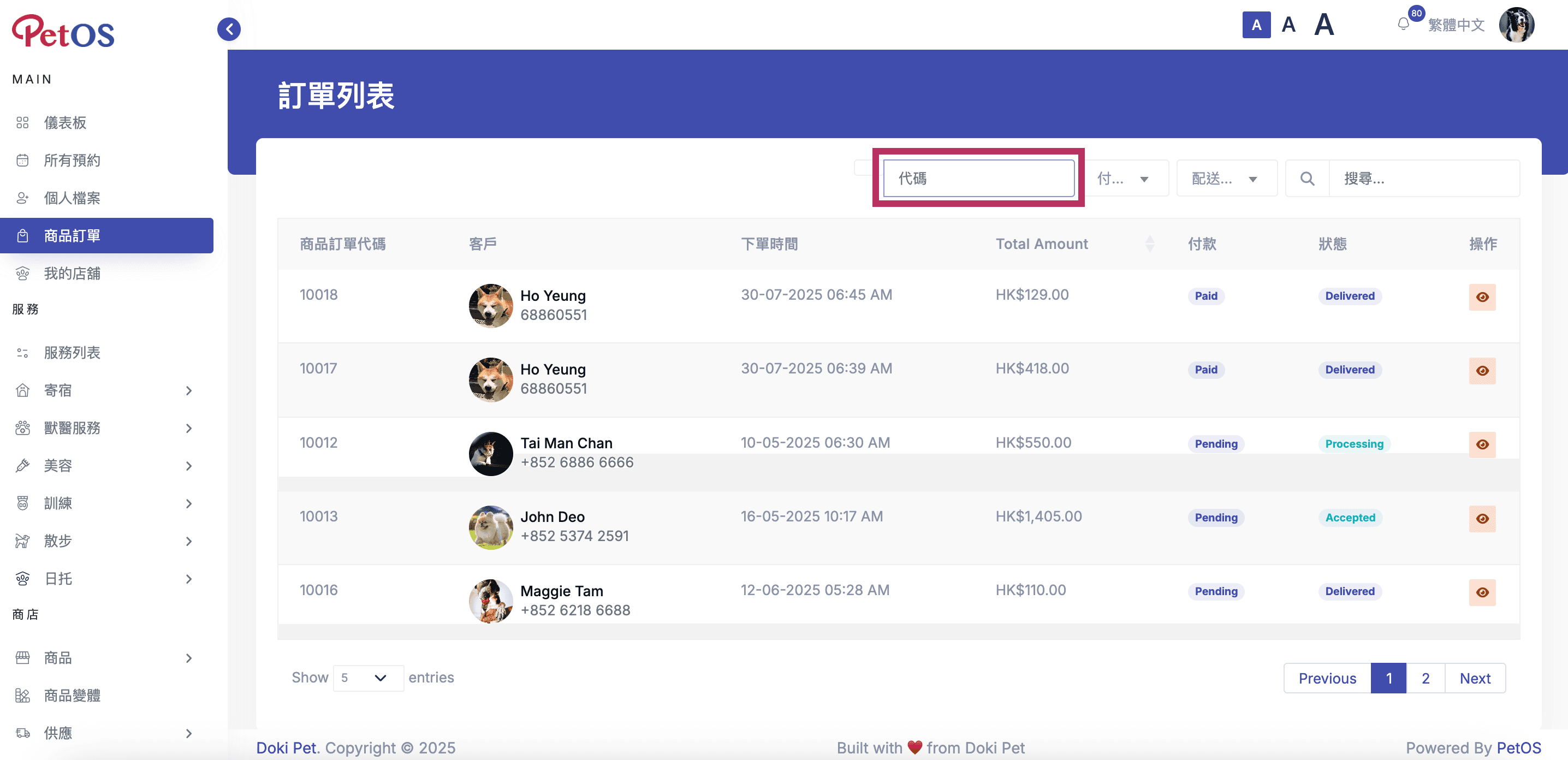Image resolution: width=1568 pixels, height=760 pixels.
Task: View order 10017 with eye icon
Action: click(1482, 371)
